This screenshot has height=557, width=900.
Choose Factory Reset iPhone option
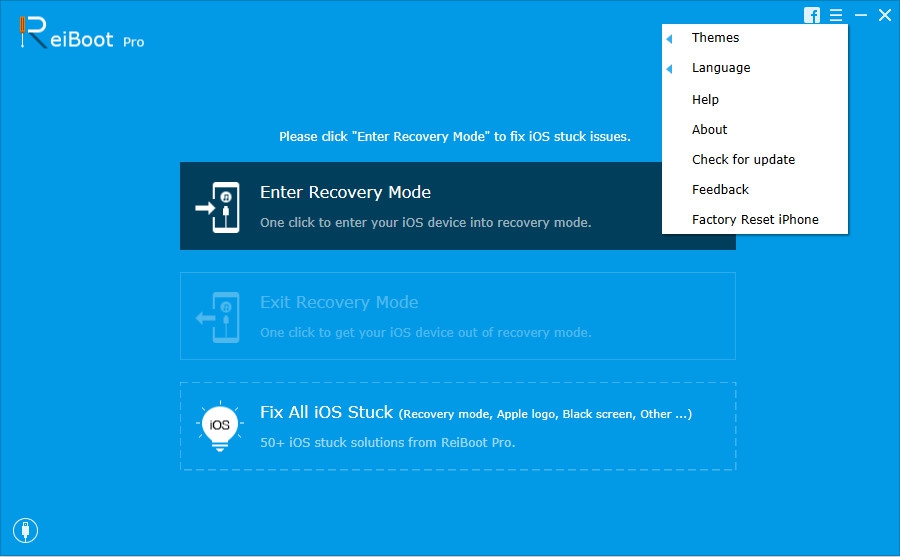pyautogui.click(x=755, y=219)
